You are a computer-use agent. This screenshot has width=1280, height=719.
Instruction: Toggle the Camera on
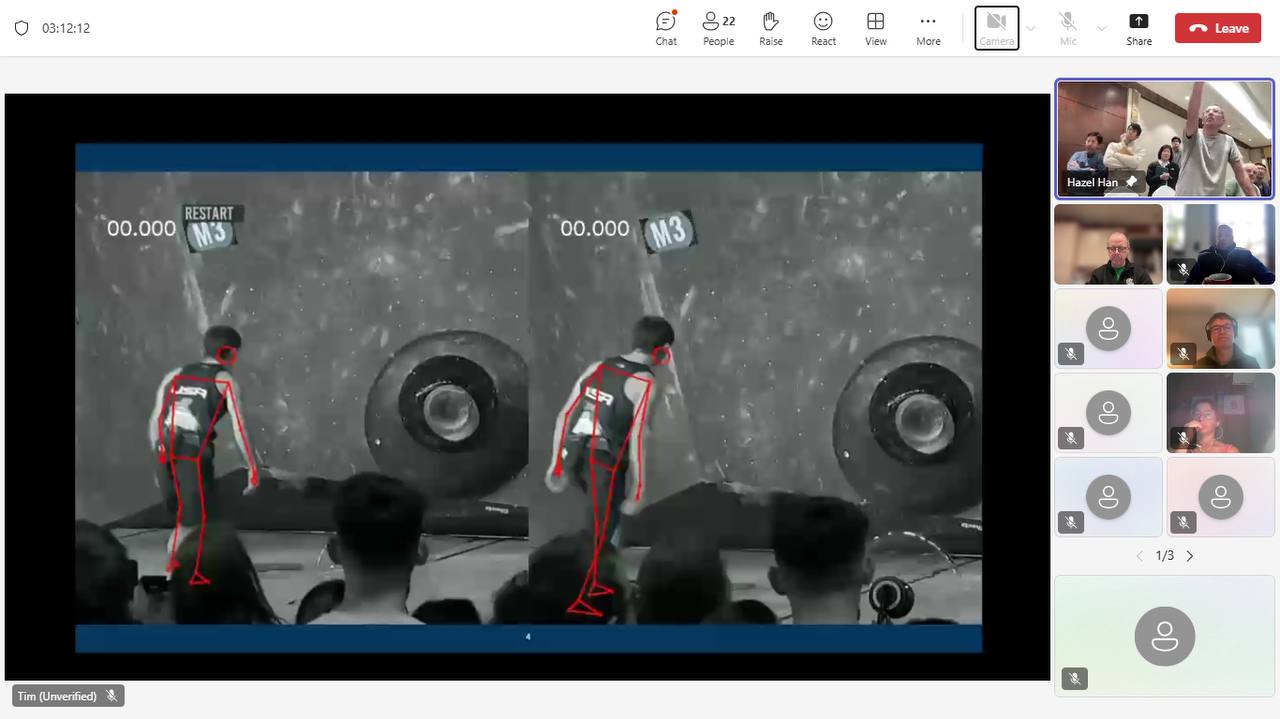[x=996, y=28]
